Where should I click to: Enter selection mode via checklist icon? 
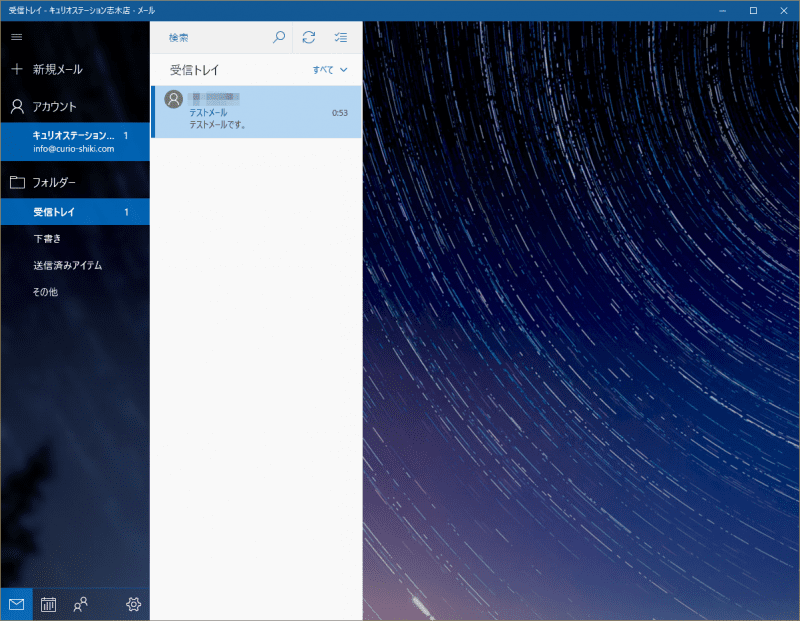click(341, 37)
